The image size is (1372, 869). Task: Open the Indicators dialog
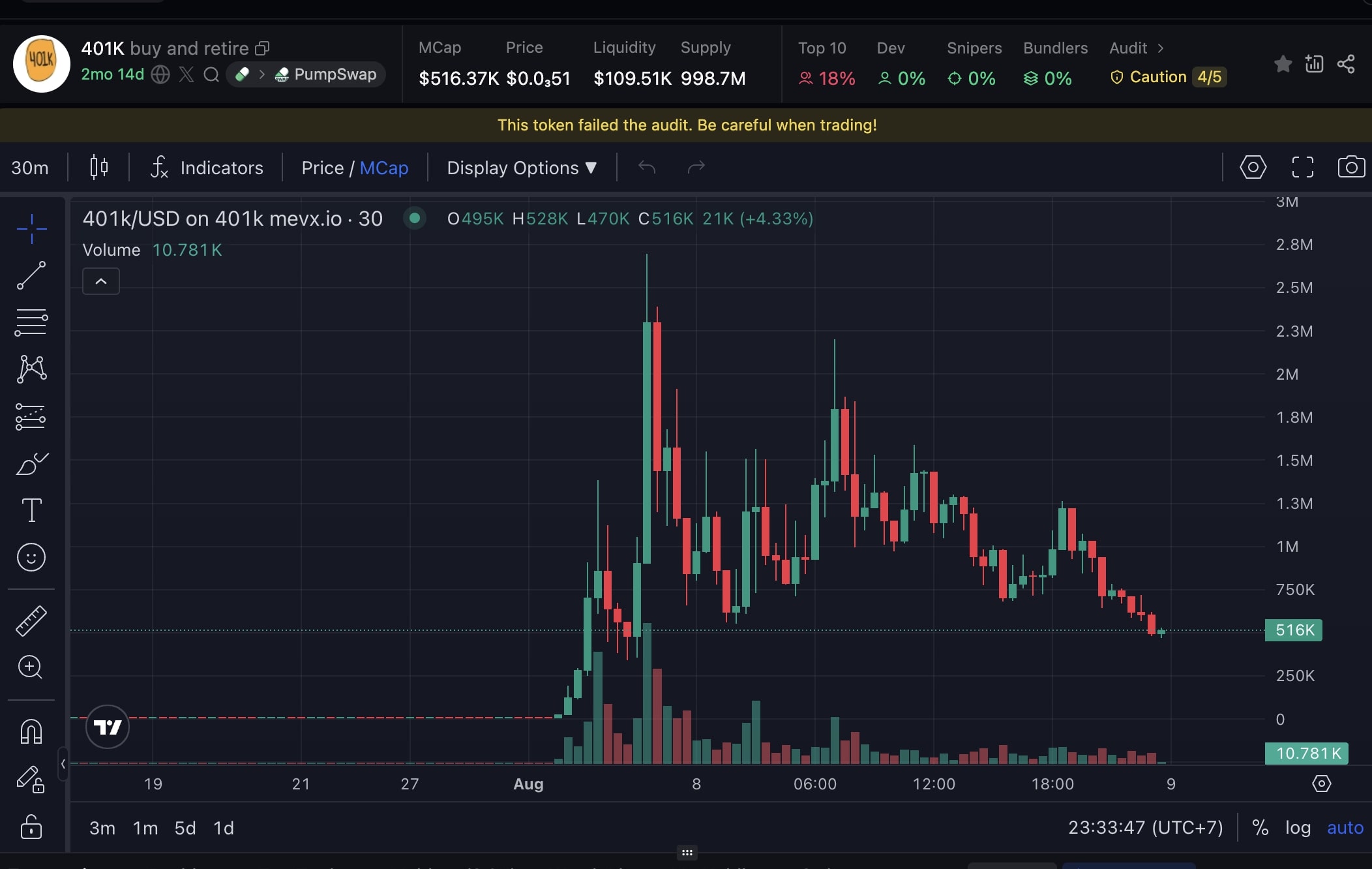(x=207, y=168)
